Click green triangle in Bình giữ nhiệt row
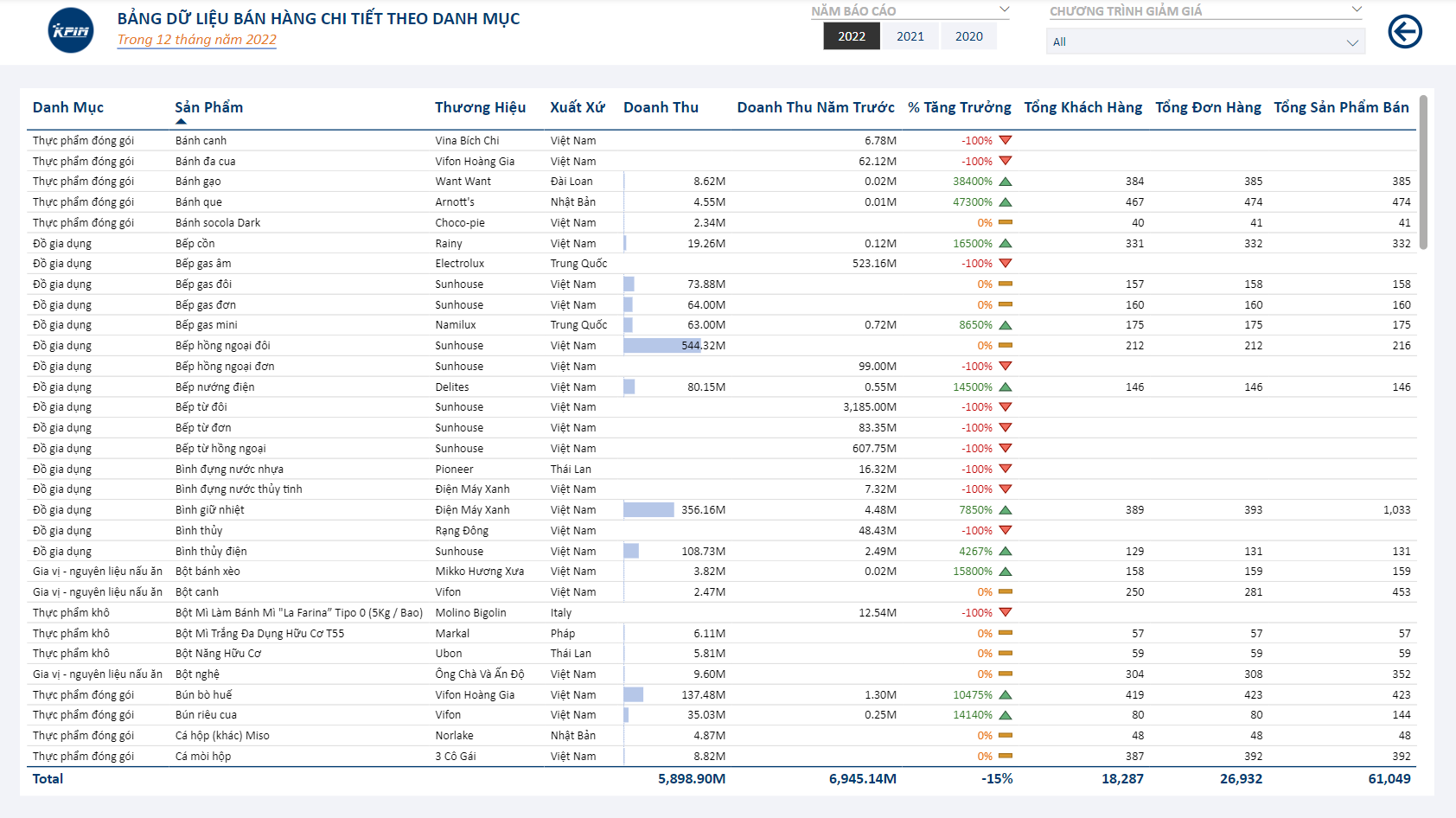 point(1006,510)
